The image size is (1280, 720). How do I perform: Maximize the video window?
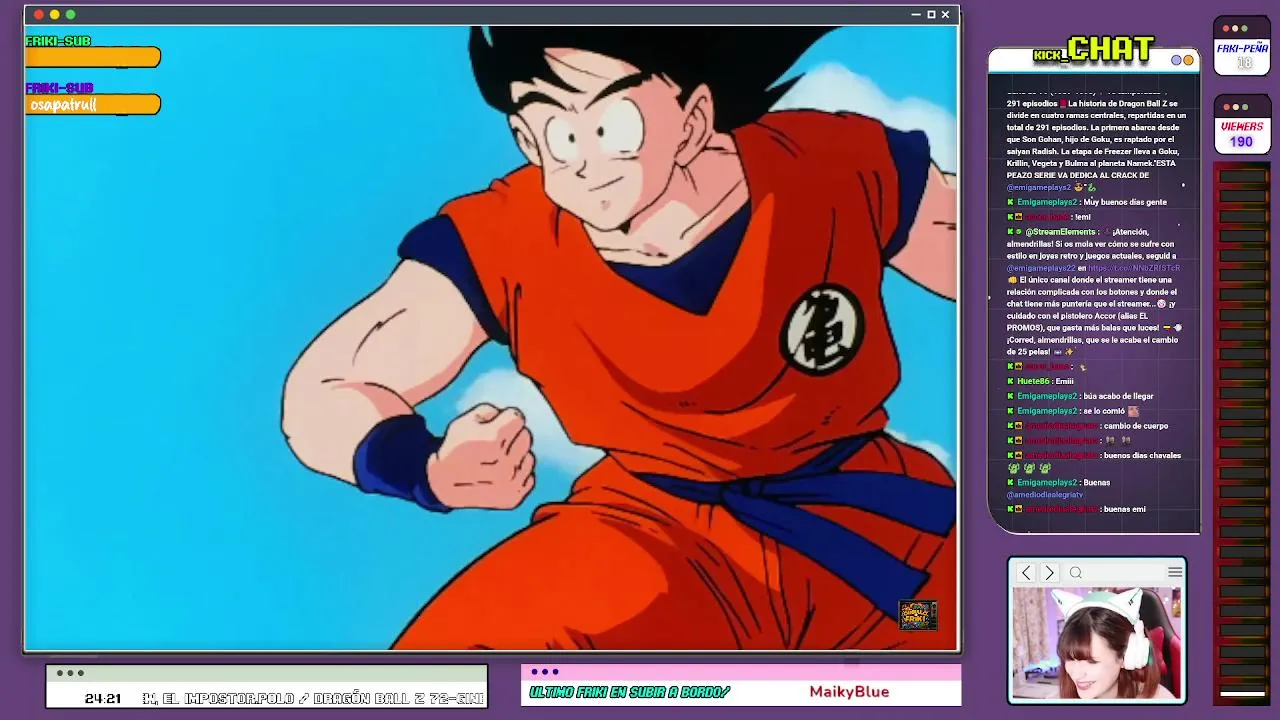[x=931, y=15]
